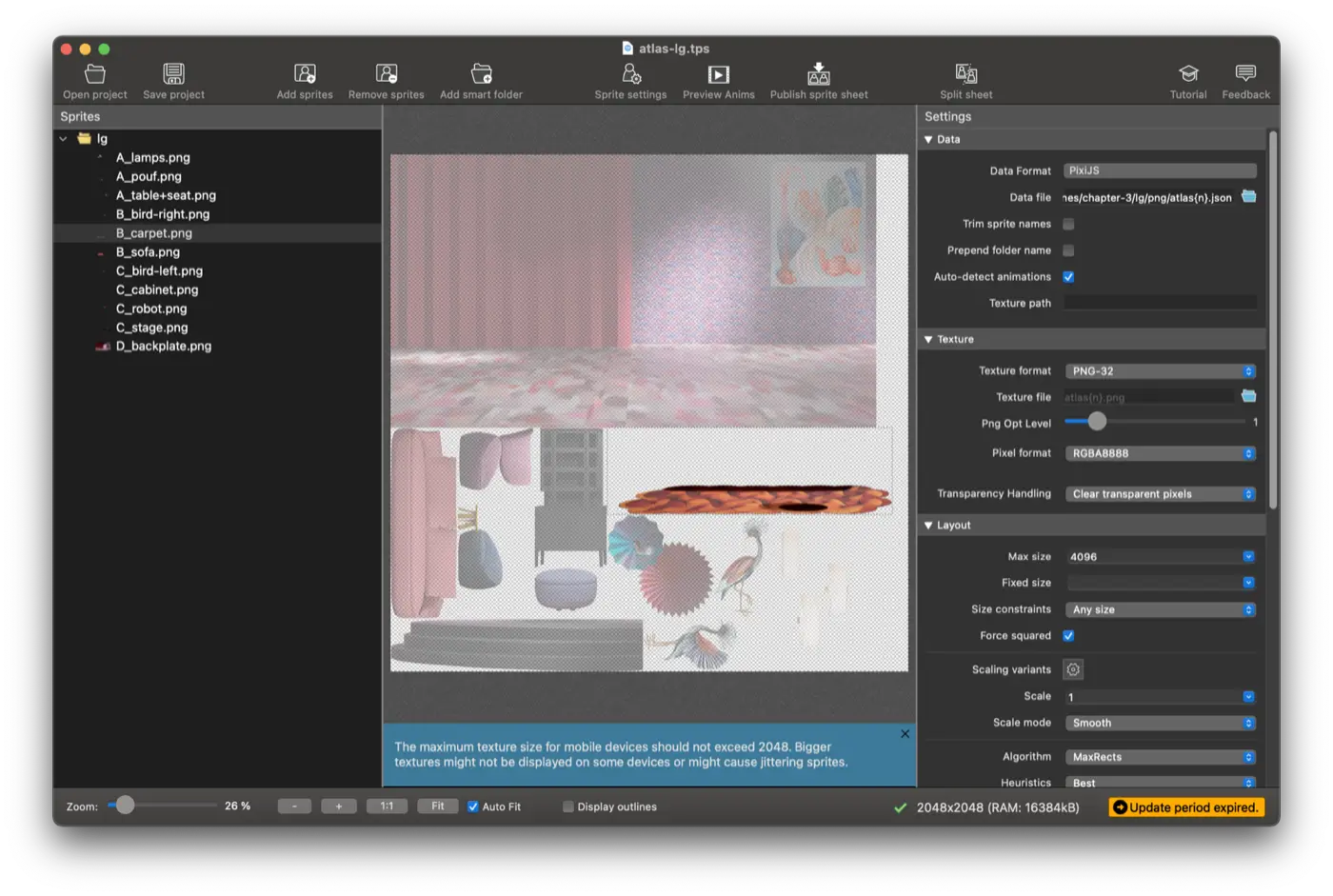Screen dimensions: 1333x896
Task: Browse for Data file using folder icon
Action: click(x=1248, y=197)
